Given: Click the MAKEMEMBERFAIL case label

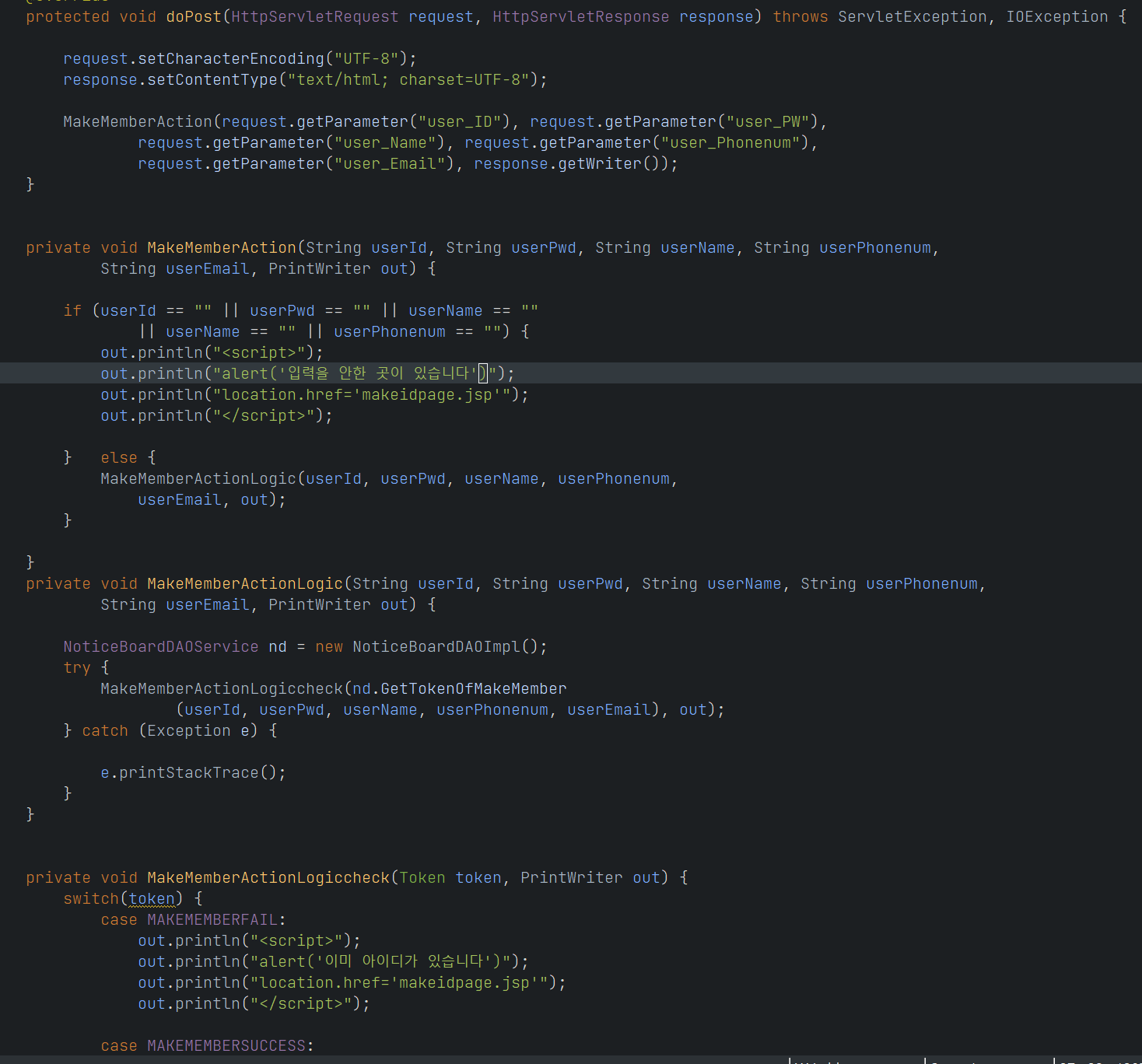Looking at the screenshot, I should tap(212, 919).
